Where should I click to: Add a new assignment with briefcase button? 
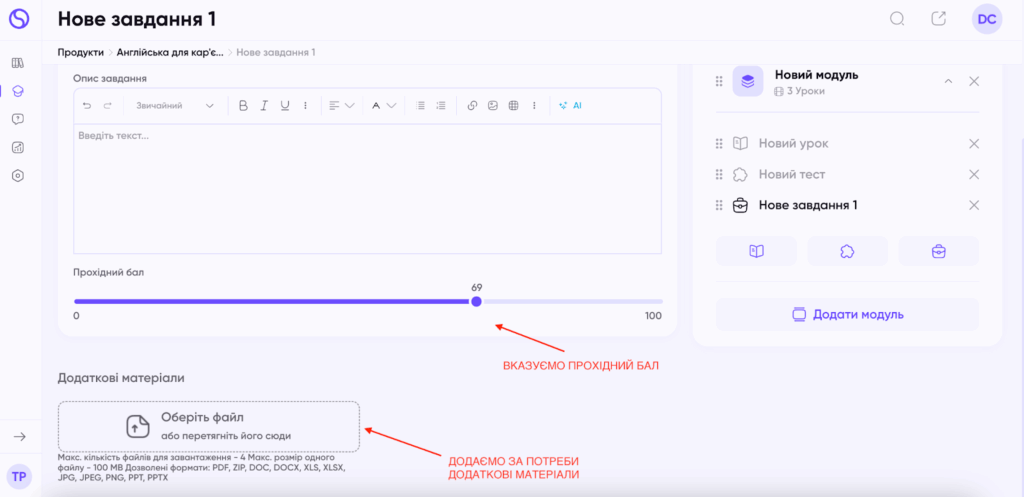pos(938,251)
